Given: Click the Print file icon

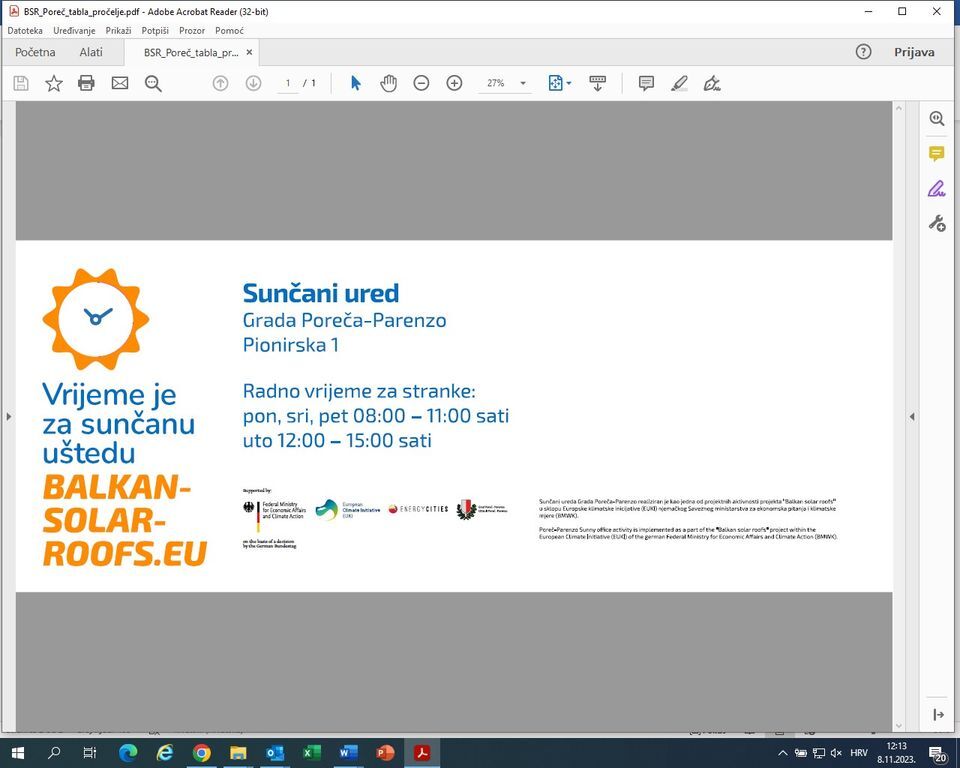Looking at the screenshot, I should (86, 83).
